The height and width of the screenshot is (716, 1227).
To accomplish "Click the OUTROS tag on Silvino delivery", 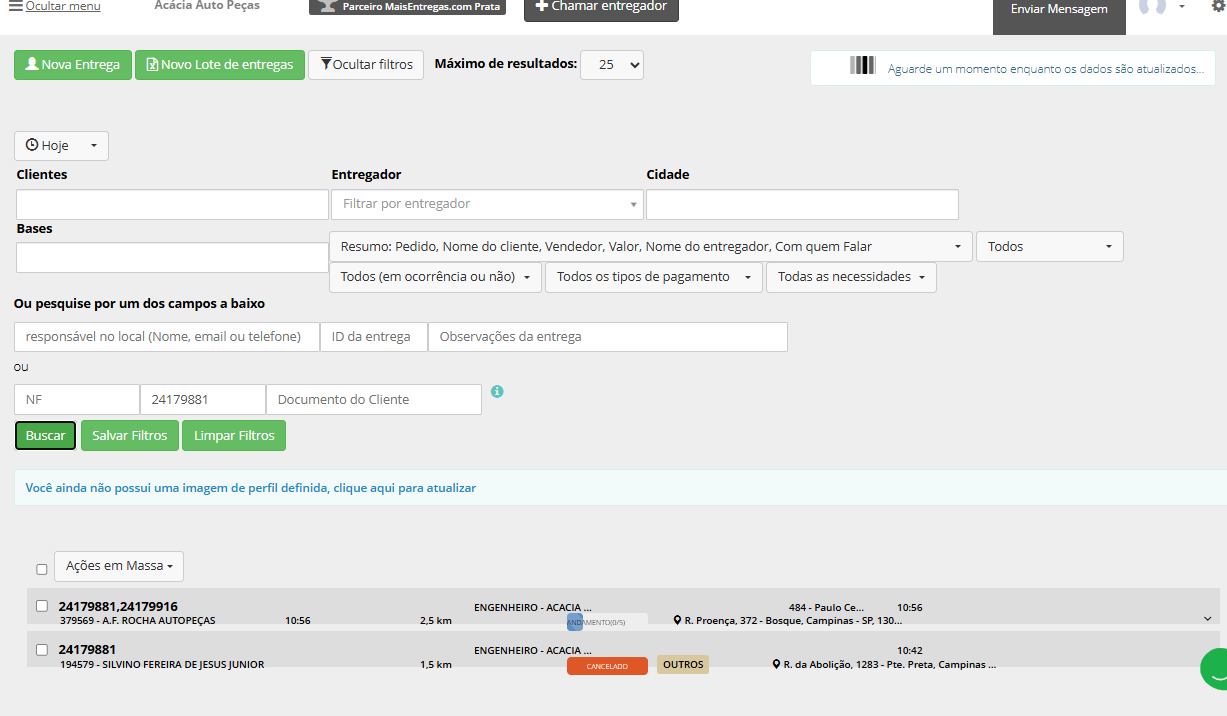I will pos(683,665).
